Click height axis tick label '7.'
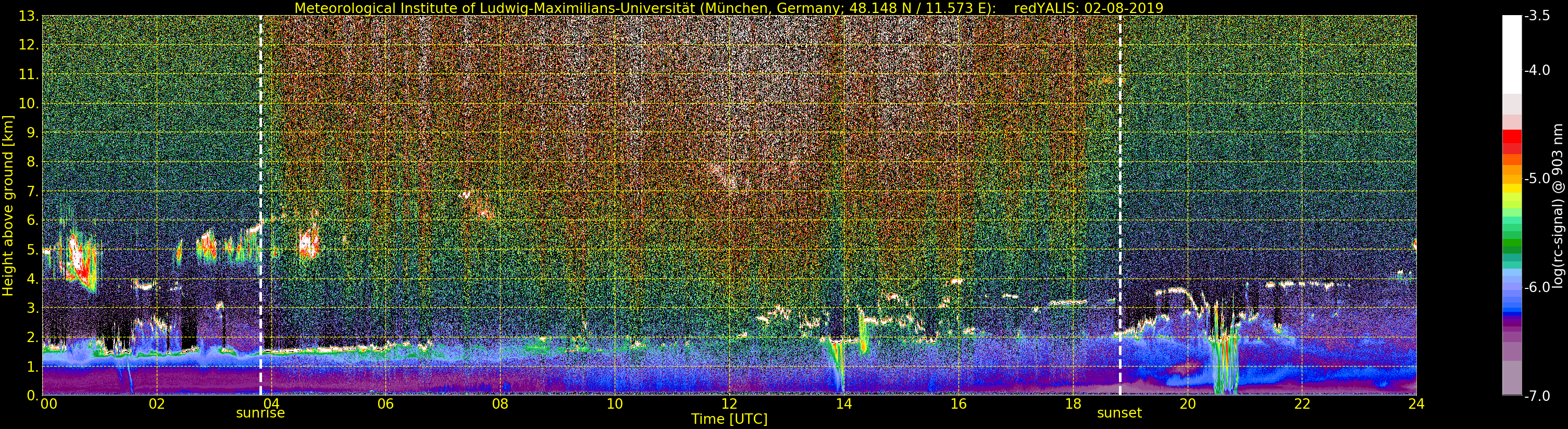 33,191
